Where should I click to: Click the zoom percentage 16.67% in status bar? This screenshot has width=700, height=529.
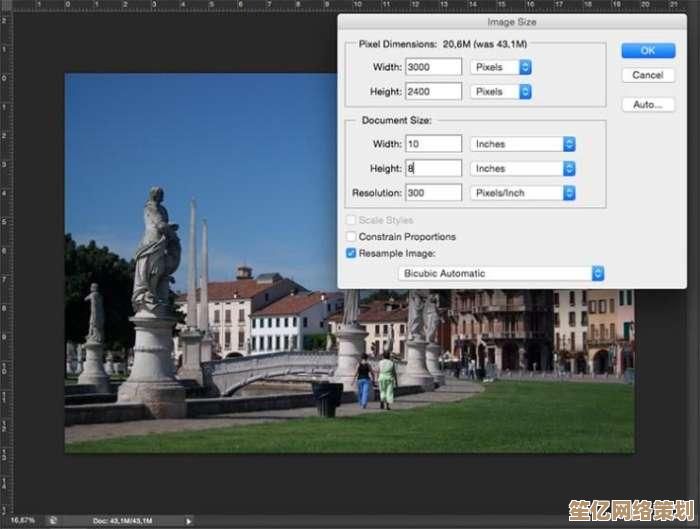[22, 520]
